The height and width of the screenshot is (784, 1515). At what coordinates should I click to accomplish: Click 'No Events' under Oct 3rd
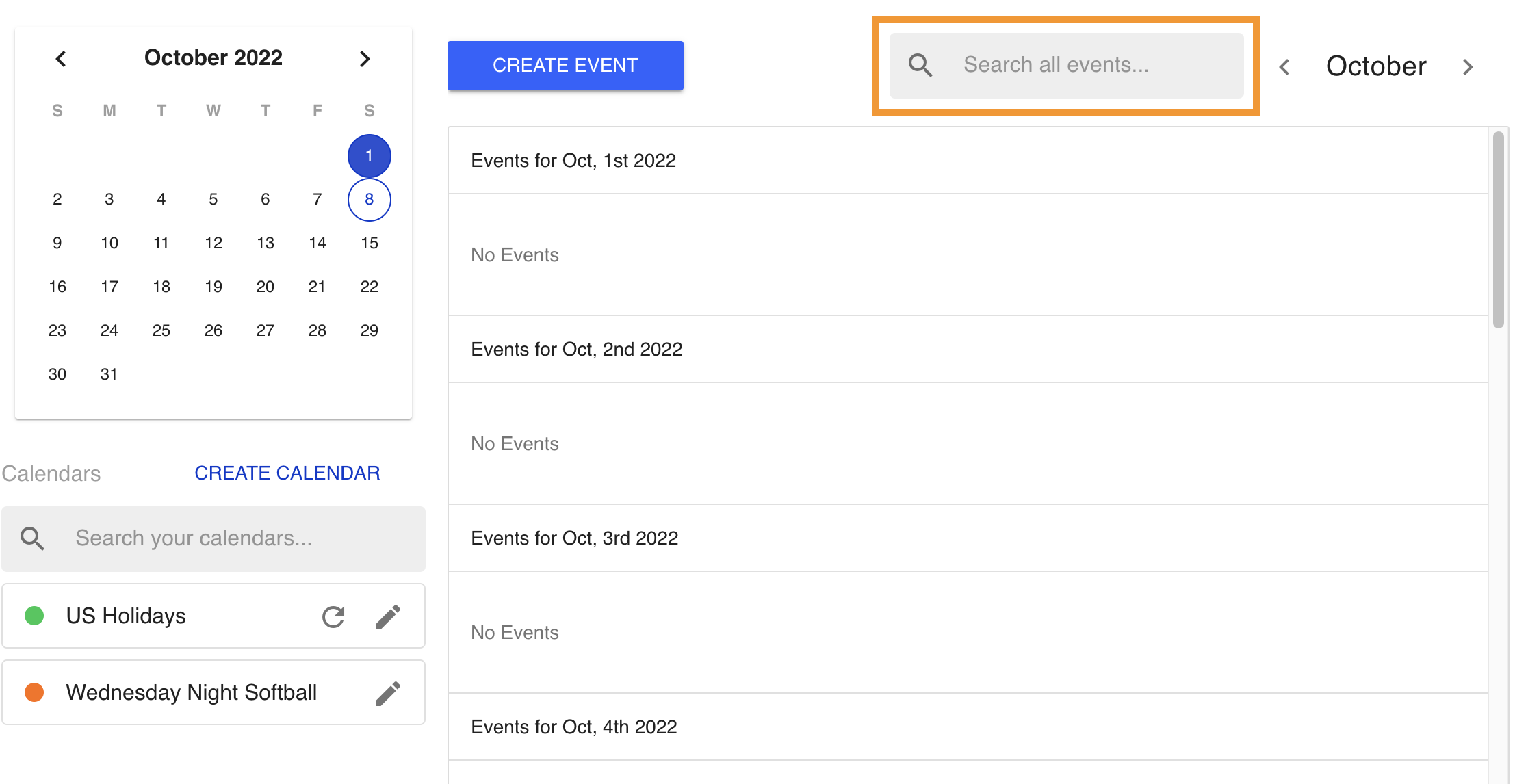[x=515, y=633]
